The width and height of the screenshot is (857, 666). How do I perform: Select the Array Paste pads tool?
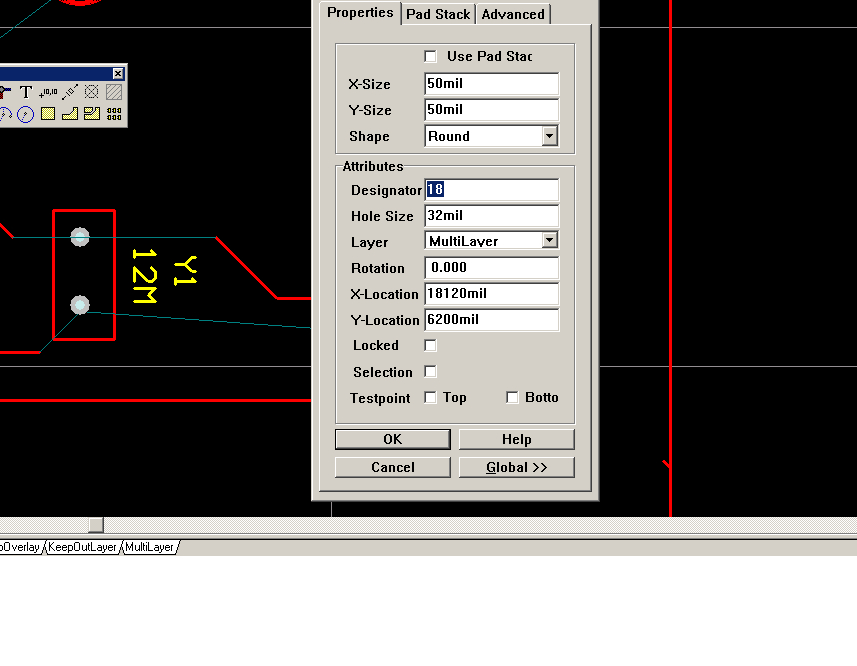click(x=114, y=114)
